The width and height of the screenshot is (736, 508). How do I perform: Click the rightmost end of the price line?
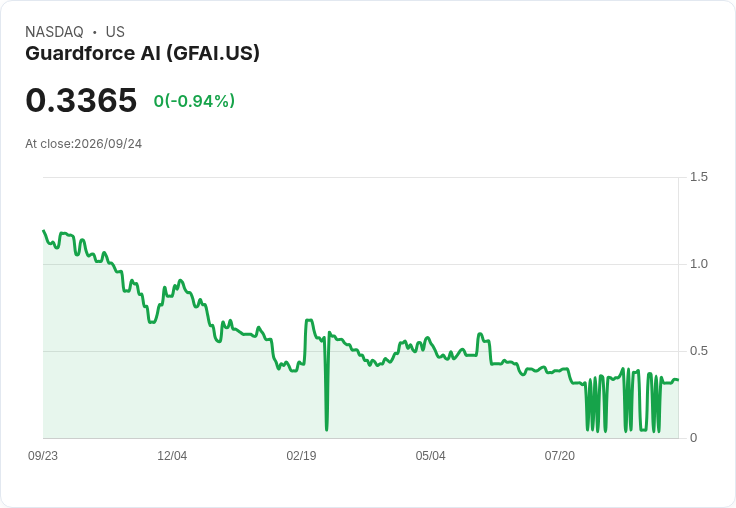678,380
